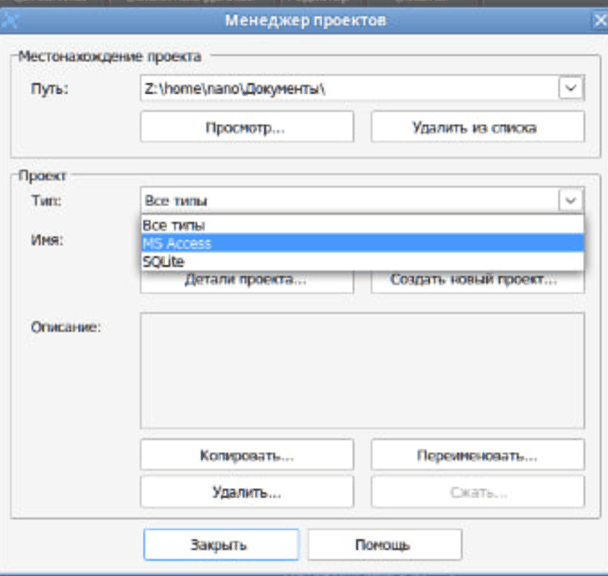Collapse the Тип dropdown using its arrow

570,200
